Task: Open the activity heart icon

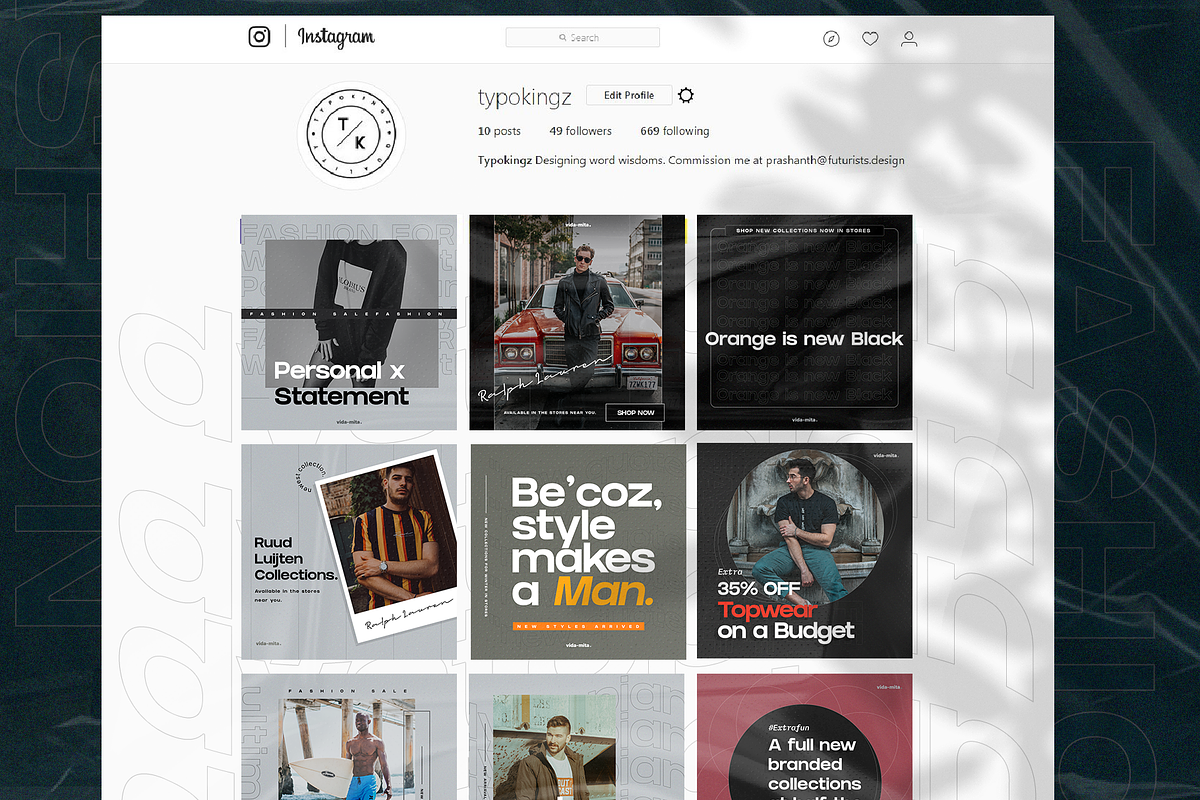Action: [870, 39]
